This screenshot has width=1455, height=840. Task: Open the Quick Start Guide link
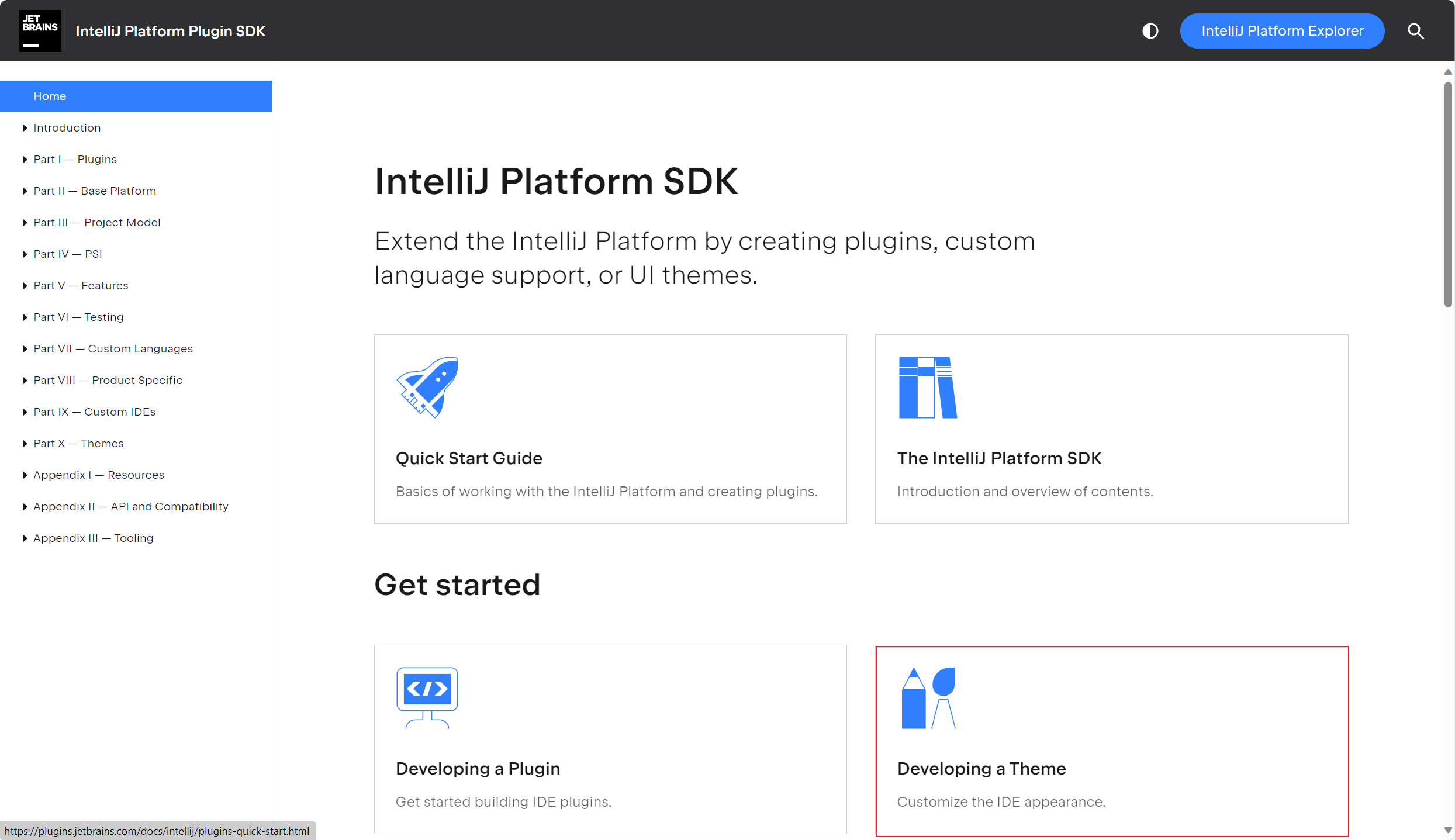[x=469, y=458]
